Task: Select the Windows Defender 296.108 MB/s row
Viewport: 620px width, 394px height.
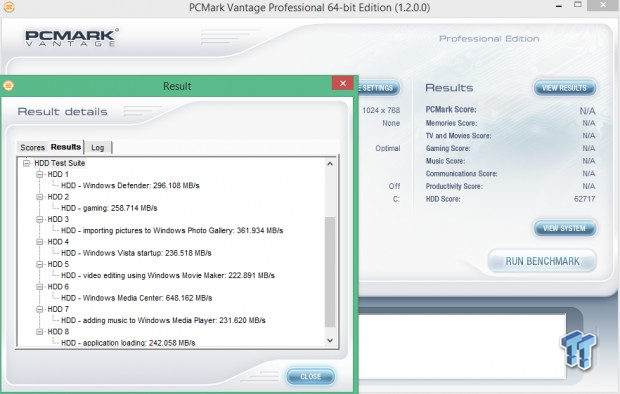Action: pyautogui.click(x=130, y=186)
